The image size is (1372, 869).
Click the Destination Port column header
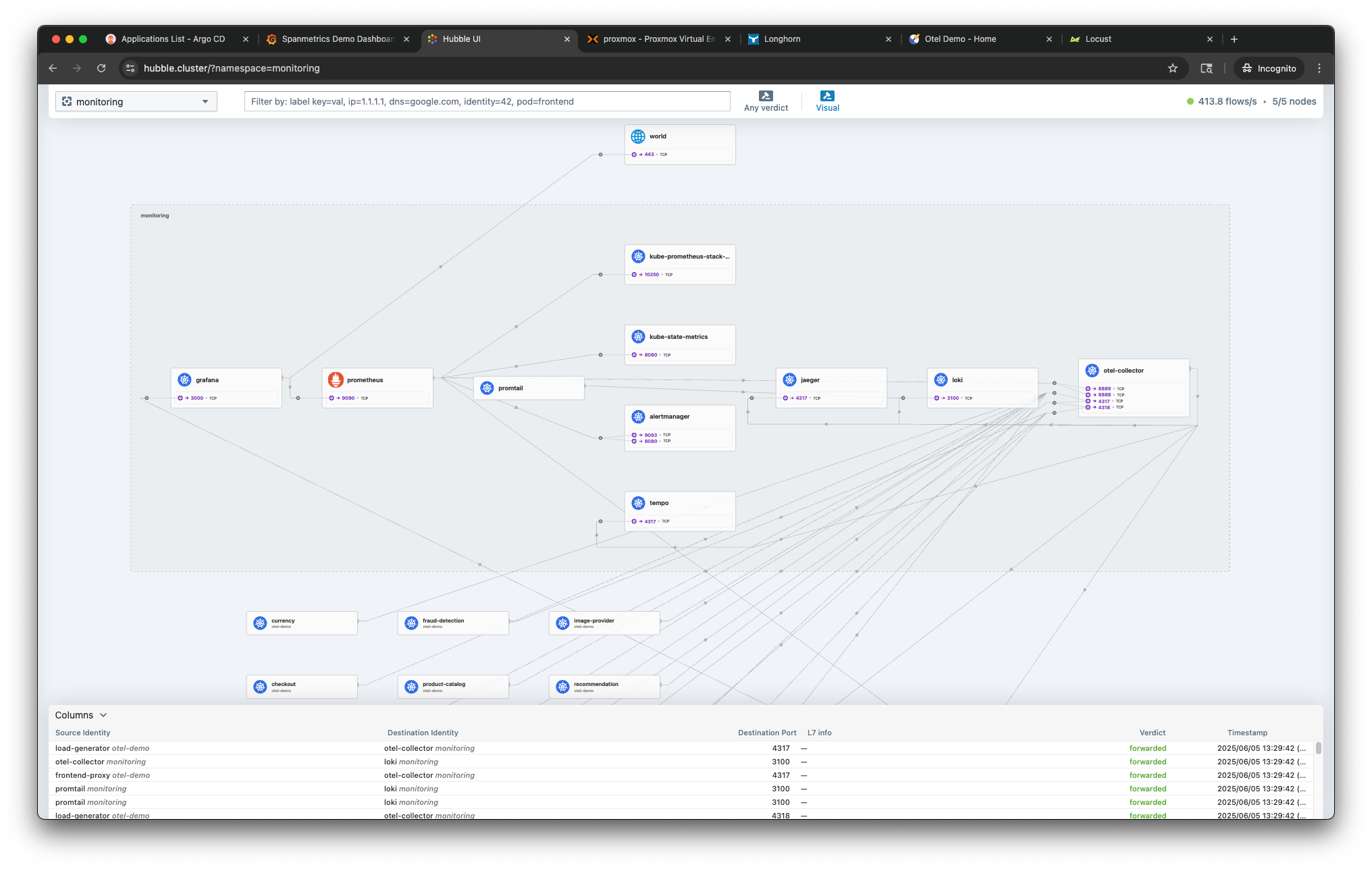click(x=767, y=733)
